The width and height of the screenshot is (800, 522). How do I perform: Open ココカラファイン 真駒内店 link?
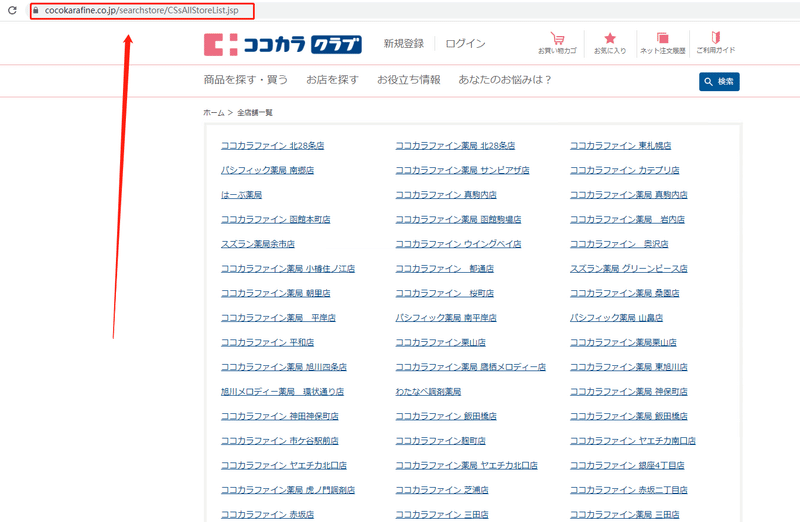[446, 194]
